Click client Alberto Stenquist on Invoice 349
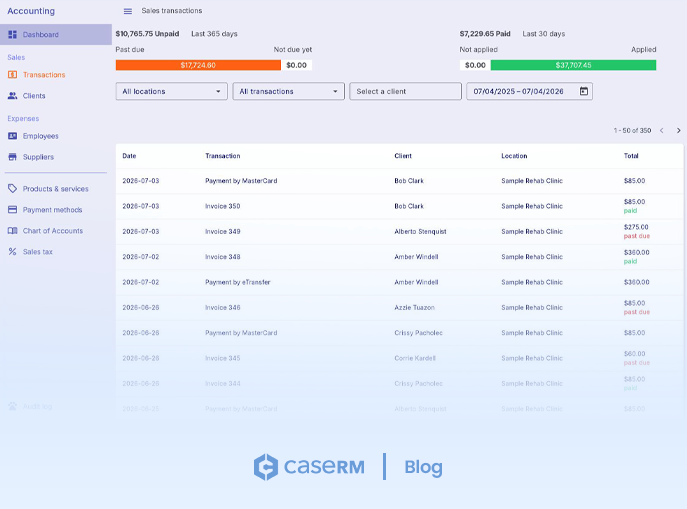Viewport: 687px width, 509px height. pyautogui.click(x=420, y=231)
